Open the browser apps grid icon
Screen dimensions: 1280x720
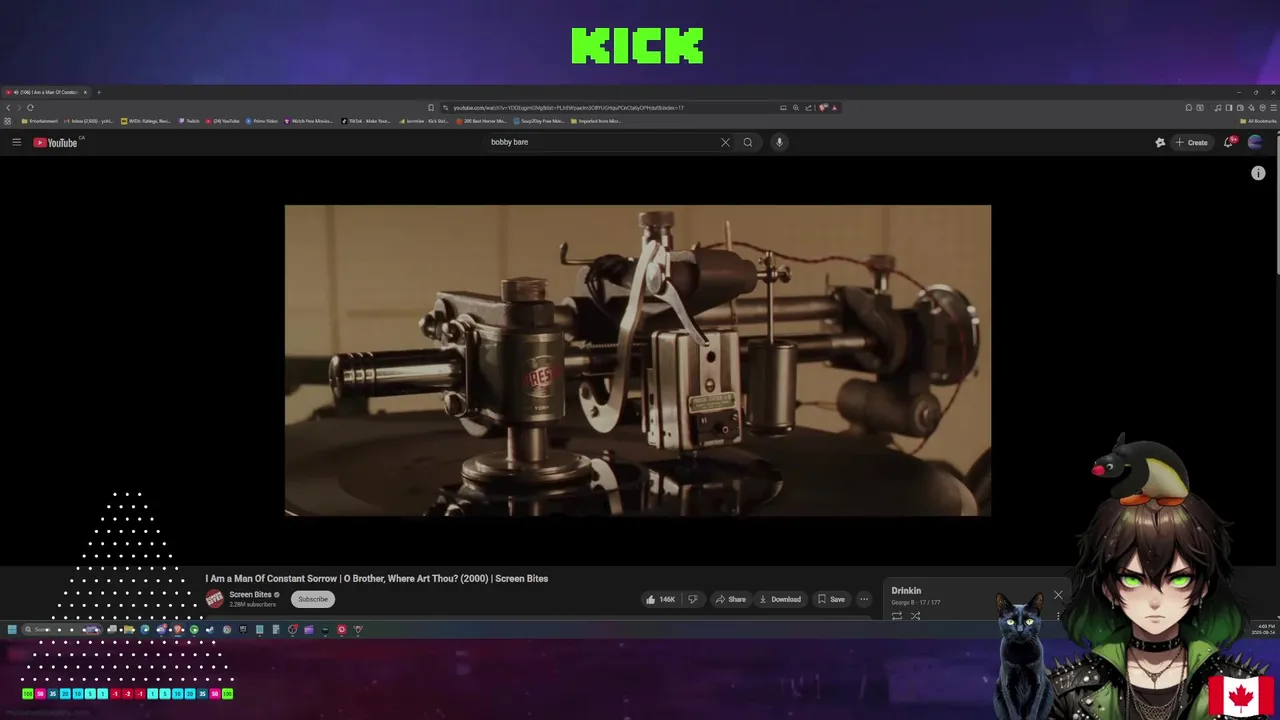(7, 121)
